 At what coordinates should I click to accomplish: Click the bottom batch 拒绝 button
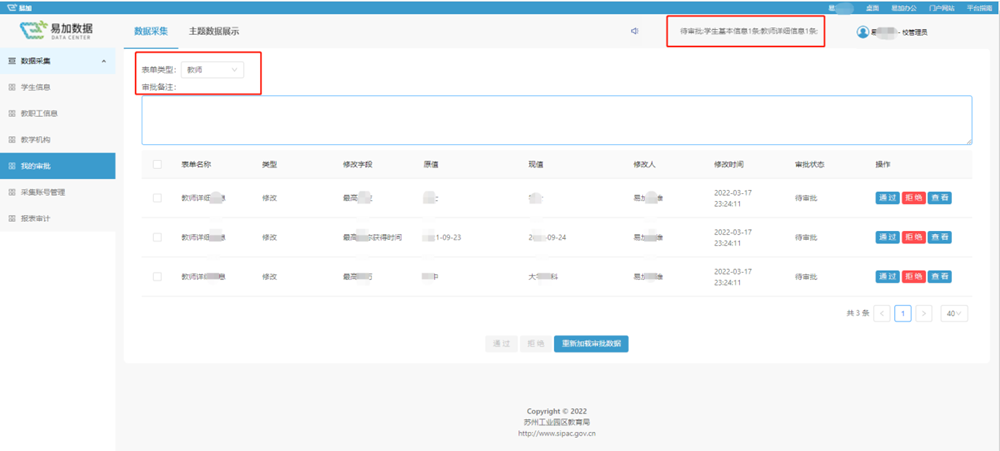536,344
